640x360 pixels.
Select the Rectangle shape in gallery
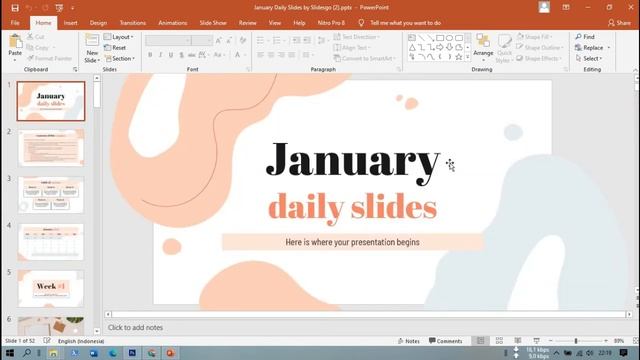point(440,38)
